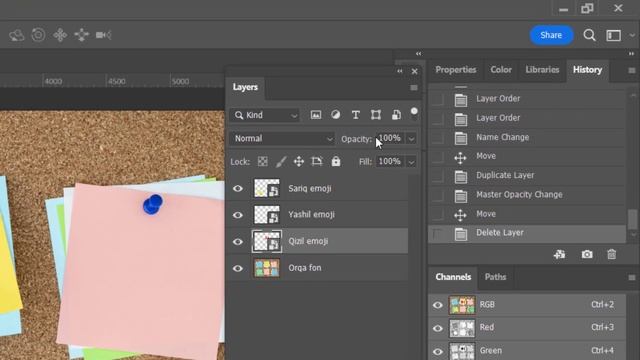Switch to the Color tab
The height and width of the screenshot is (360, 640).
pyautogui.click(x=501, y=70)
